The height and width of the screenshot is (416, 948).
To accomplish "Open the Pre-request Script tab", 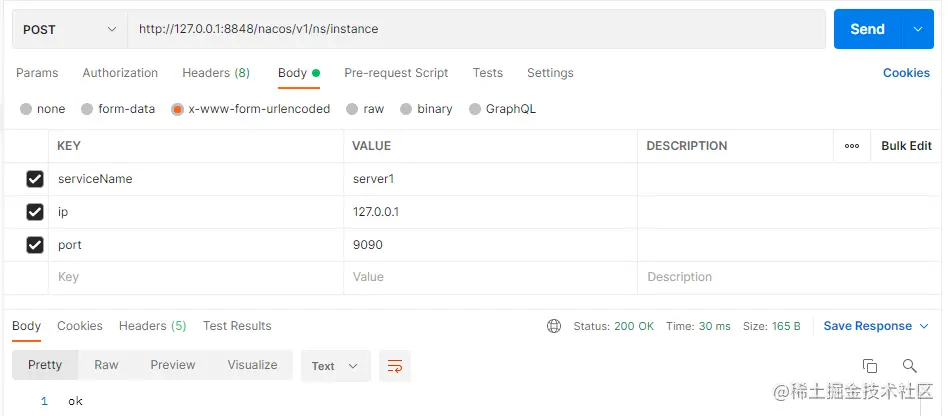I will coord(396,73).
